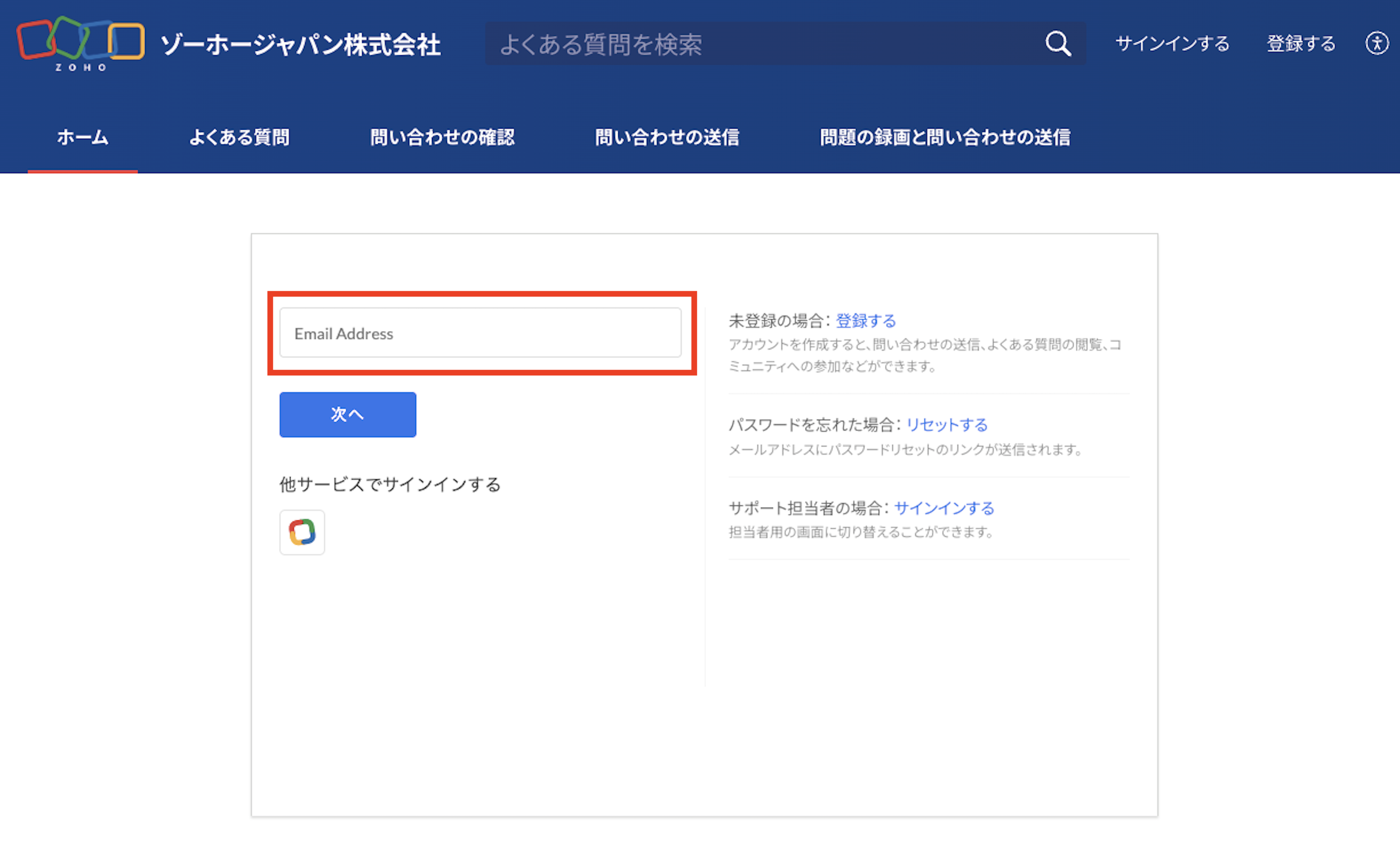The image size is (1400, 843).
Task: Switch to the ホーム tab
Action: point(82,137)
